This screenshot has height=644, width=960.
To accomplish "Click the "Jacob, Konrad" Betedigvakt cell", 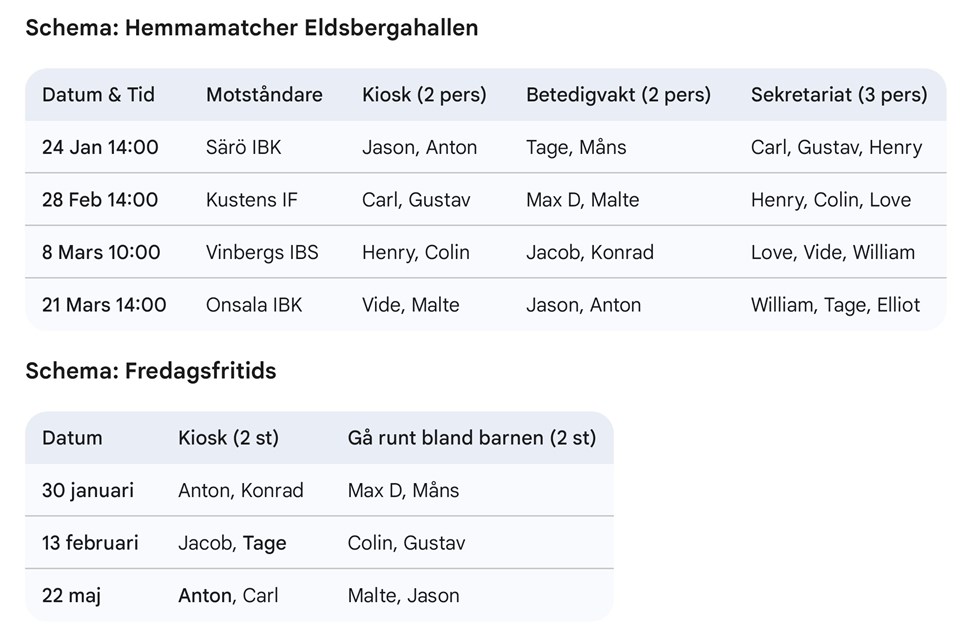I will (x=589, y=252).
